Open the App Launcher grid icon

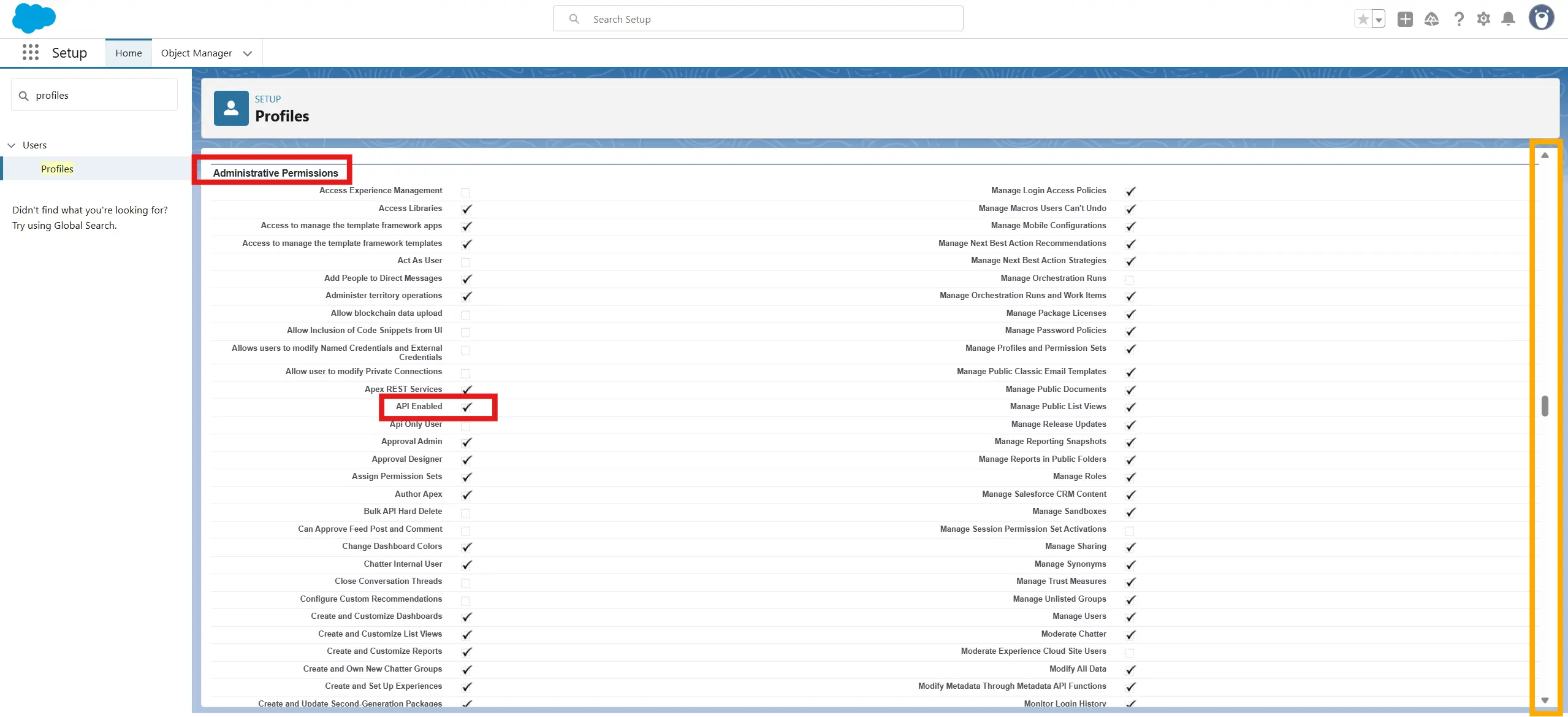[x=30, y=53]
